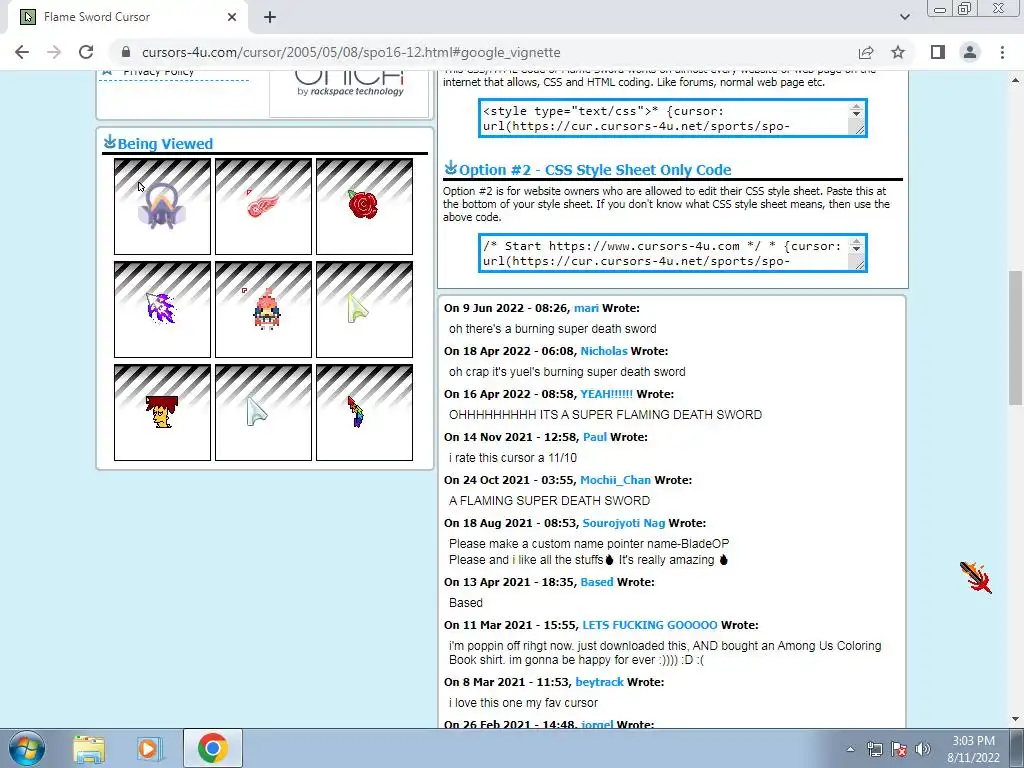The image size is (1024, 768).
Task: Open the Windows Start menu
Action: [x=27, y=748]
